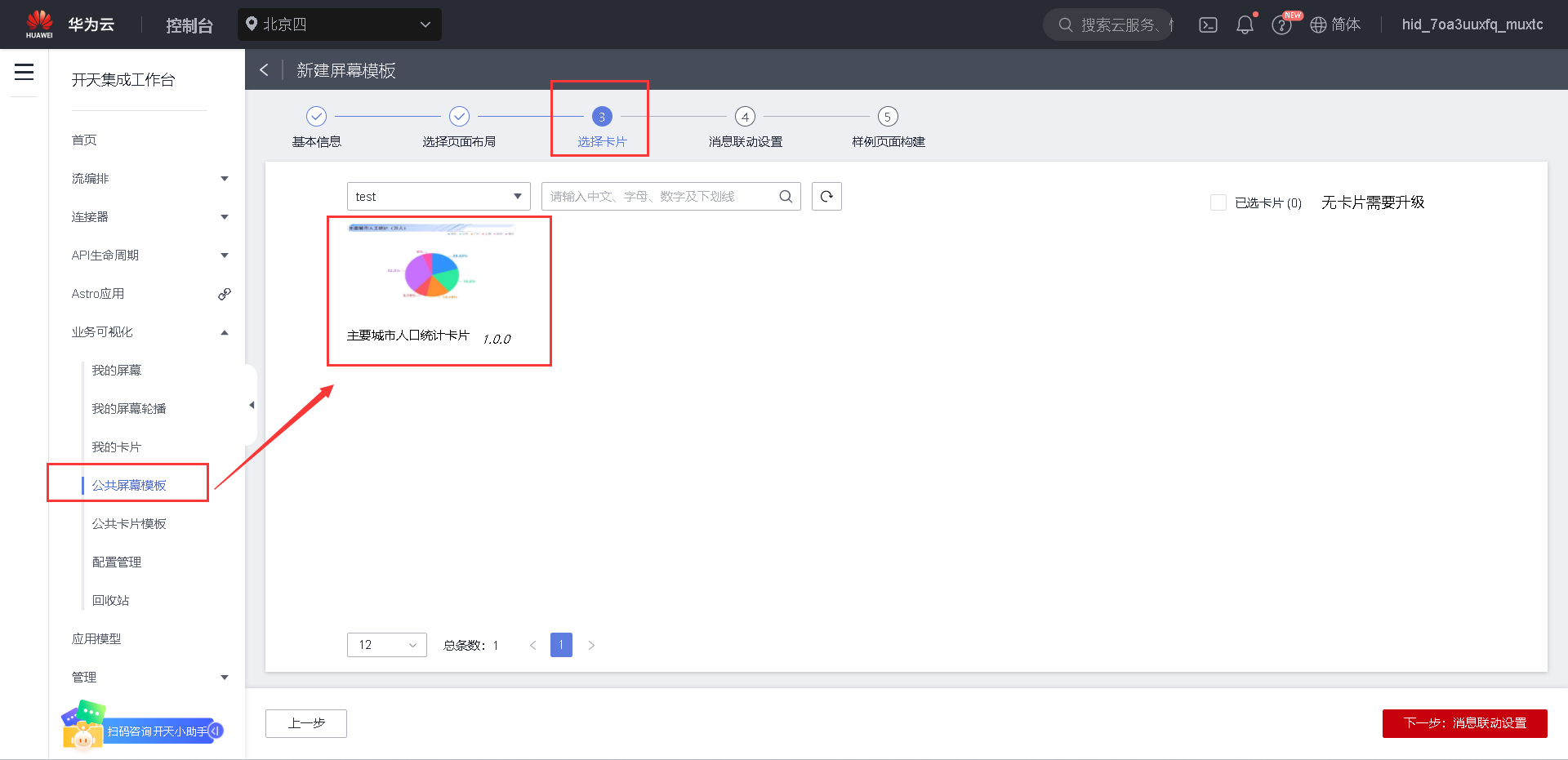Open the page size 12 dropdown
Viewport: 1568px width, 760px height.
[x=387, y=645]
